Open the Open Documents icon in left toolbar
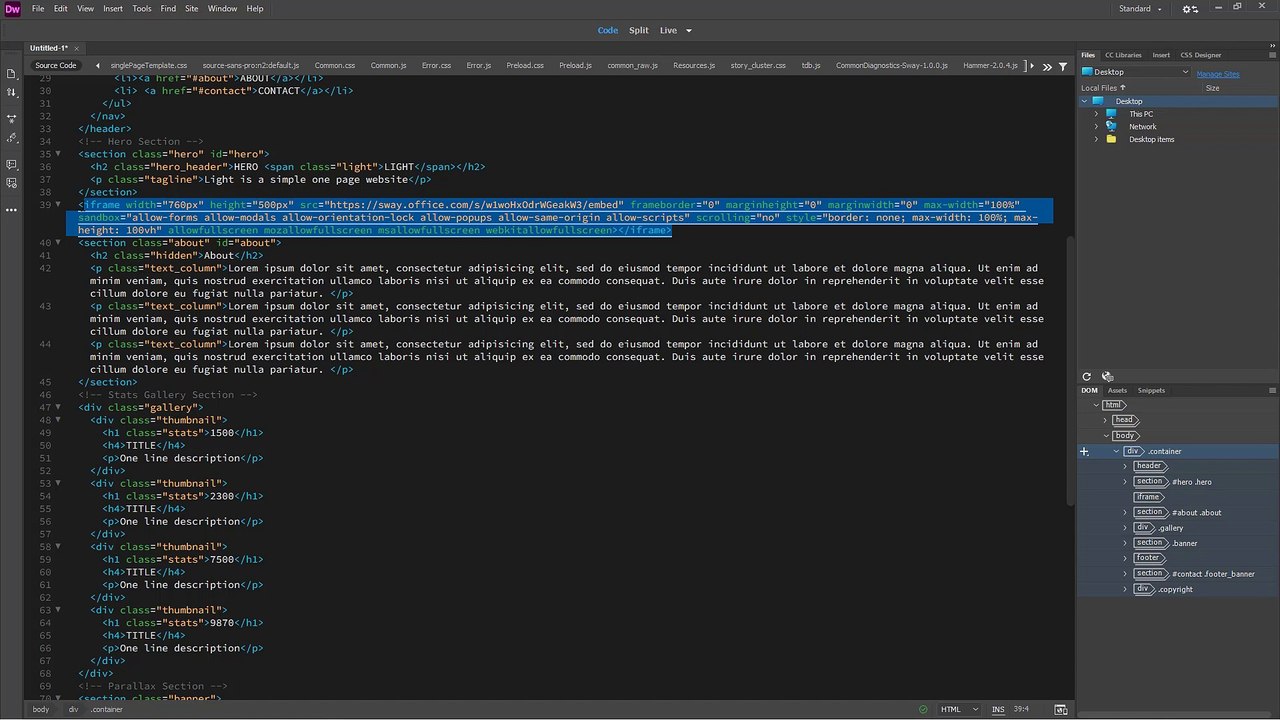 coord(12,74)
